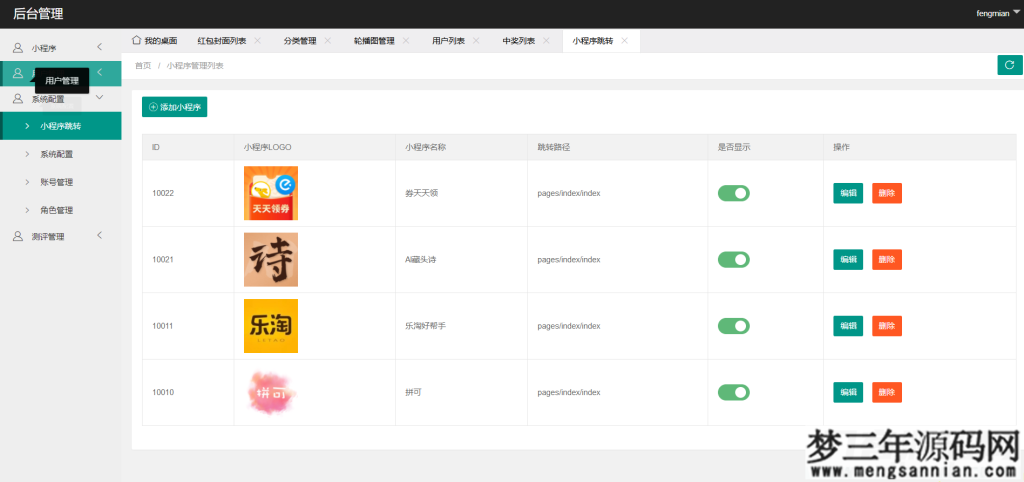The height and width of the screenshot is (482, 1024).
Task: Switch to 红包封面列表 tab
Action: pos(221,40)
